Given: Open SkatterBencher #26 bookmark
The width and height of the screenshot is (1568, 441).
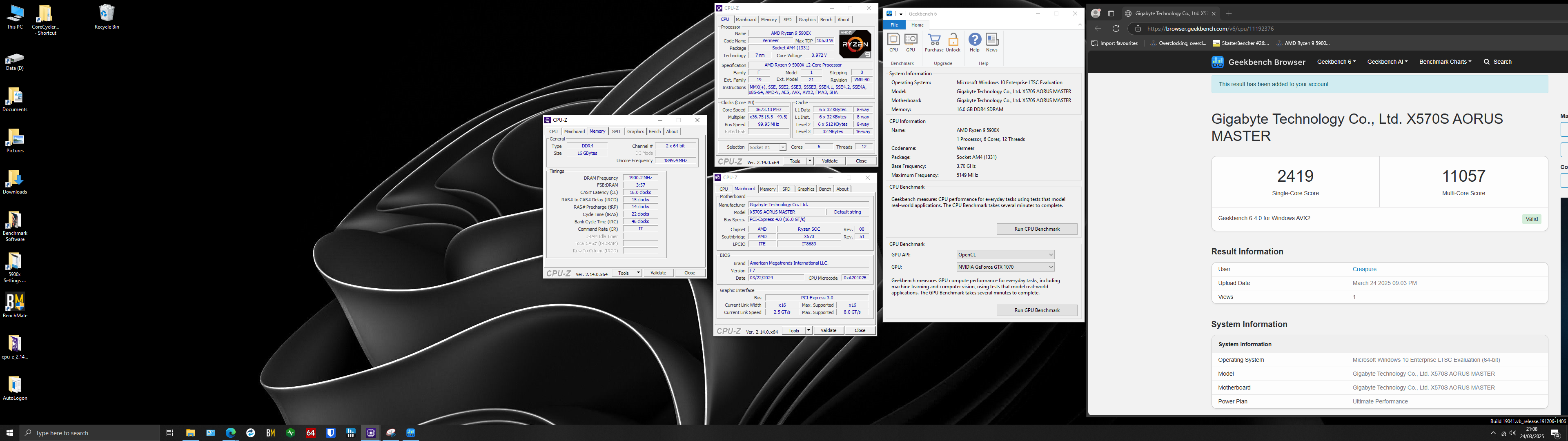Looking at the screenshot, I should tap(1242, 43).
